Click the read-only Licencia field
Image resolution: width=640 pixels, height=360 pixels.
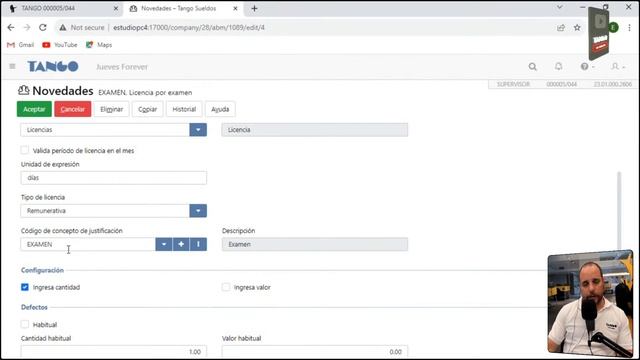point(315,130)
